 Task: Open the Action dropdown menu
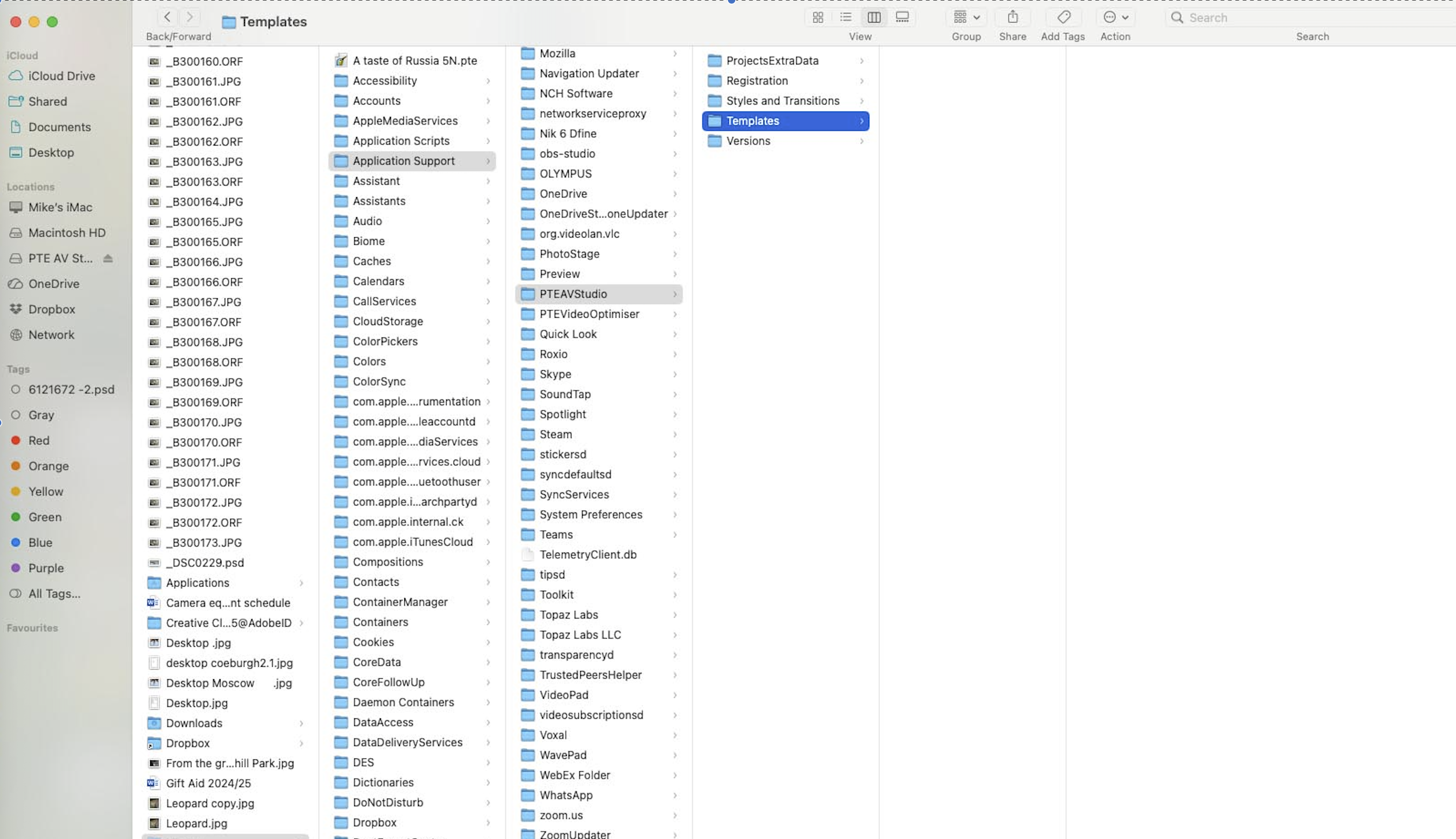tap(1115, 17)
